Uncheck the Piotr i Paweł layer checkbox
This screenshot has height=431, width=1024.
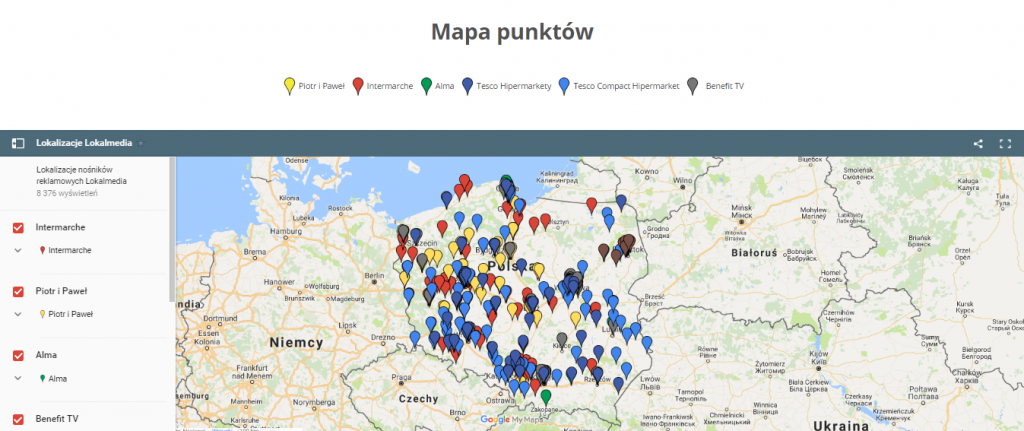click(18, 292)
